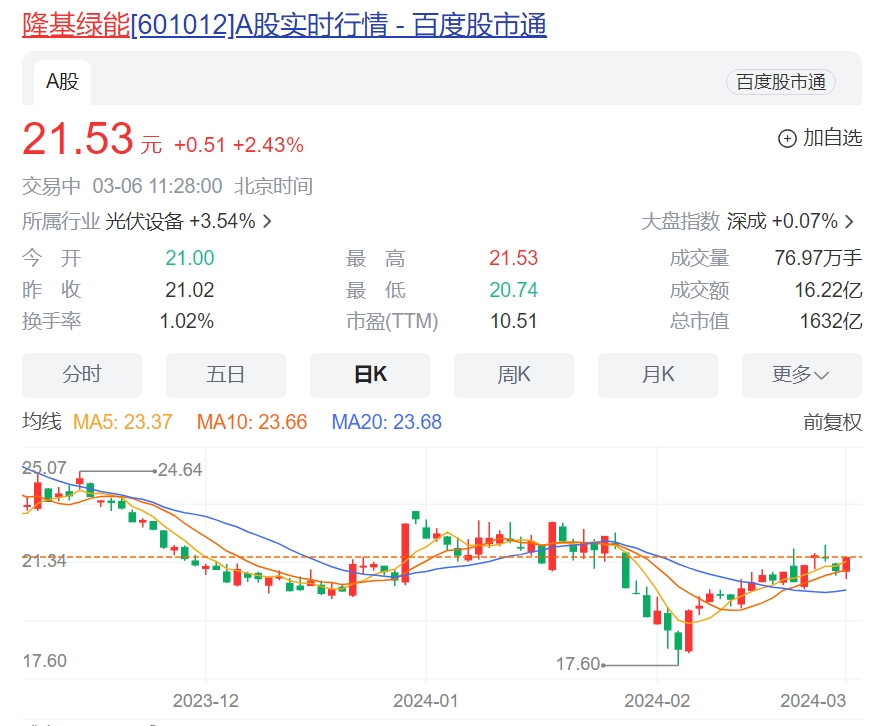
Task: Select the A股 tab
Action: [62, 82]
